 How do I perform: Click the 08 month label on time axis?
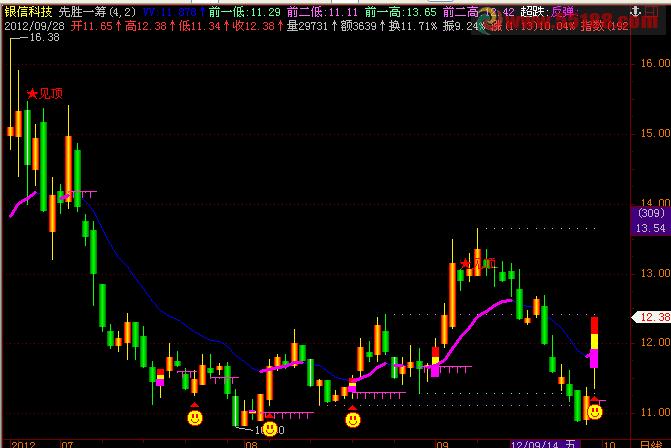252,444
